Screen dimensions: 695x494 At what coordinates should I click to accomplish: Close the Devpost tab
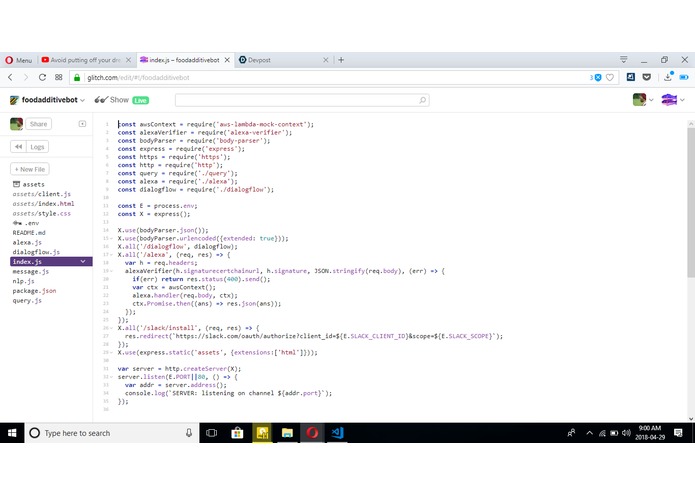326,60
